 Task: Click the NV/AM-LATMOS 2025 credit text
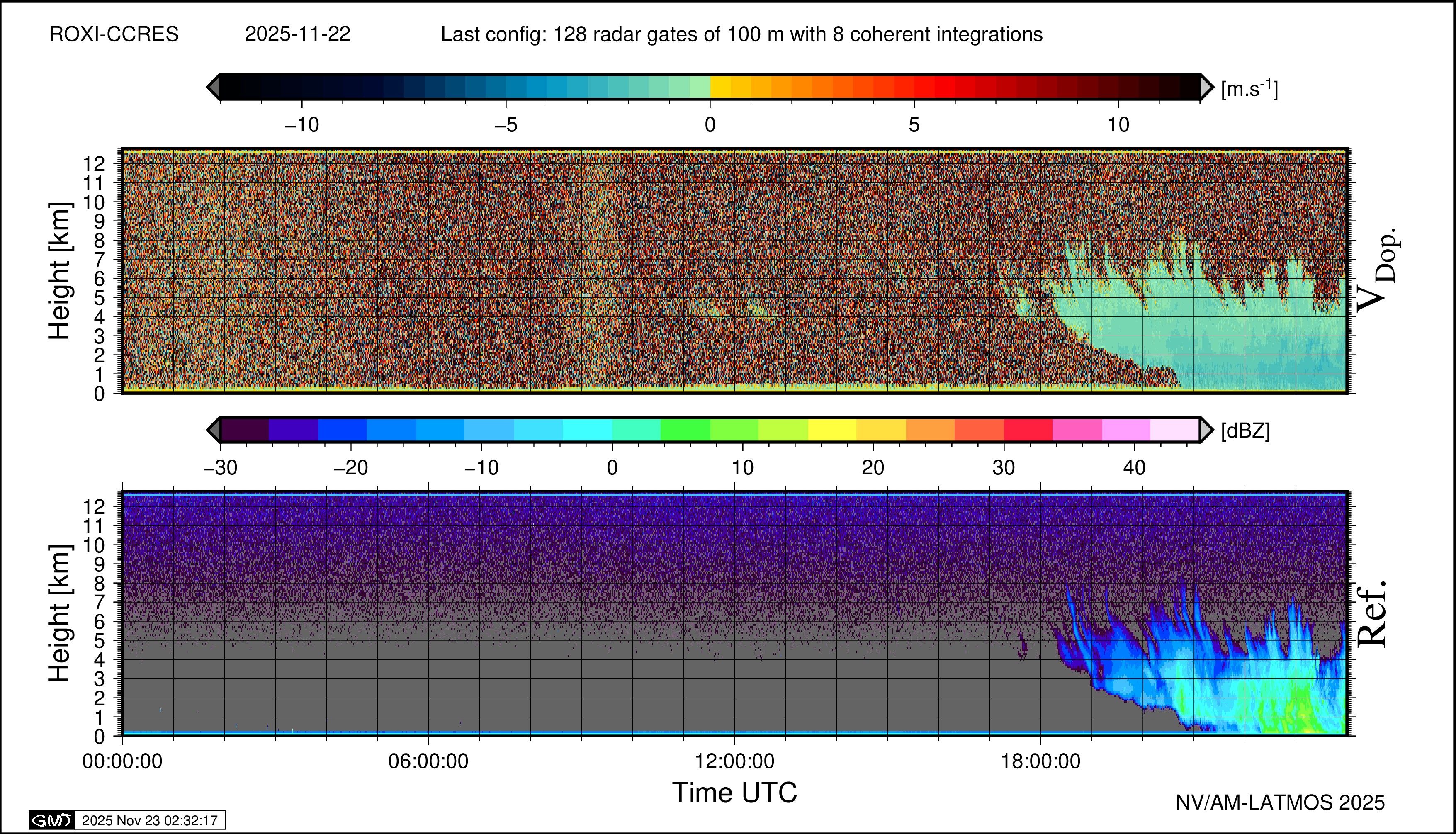(1280, 802)
